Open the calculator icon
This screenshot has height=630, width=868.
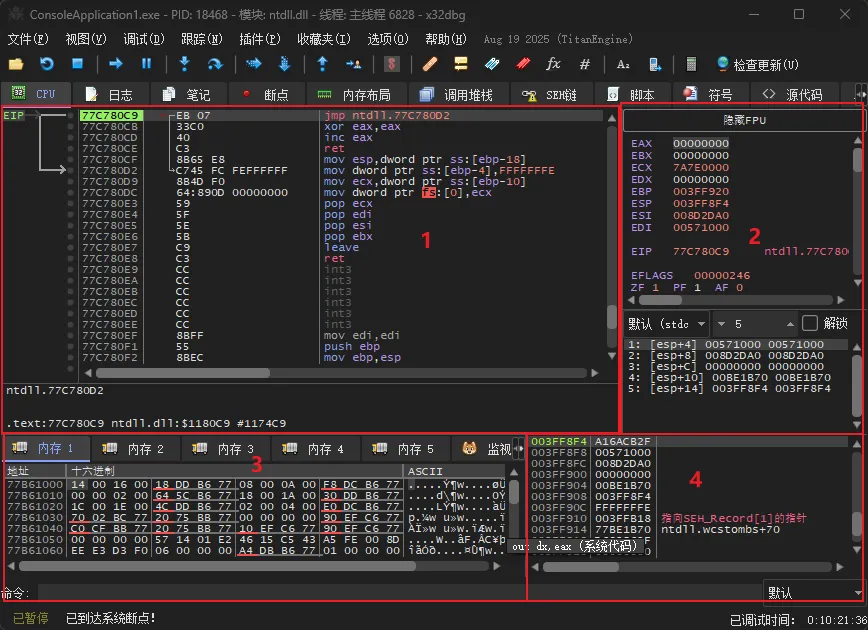(691, 64)
